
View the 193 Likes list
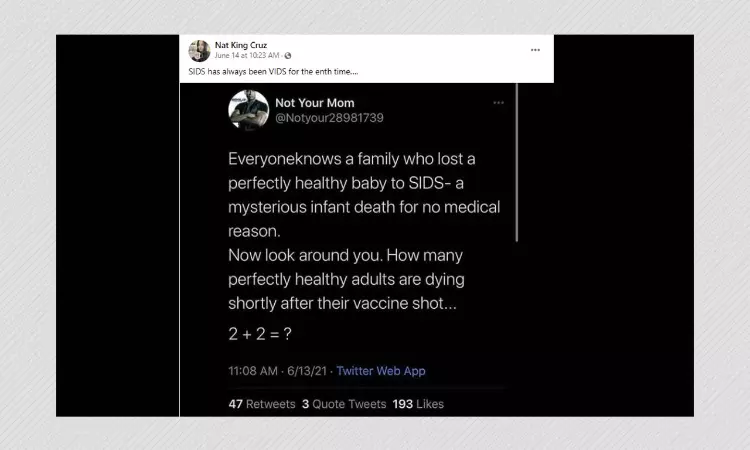[419, 404]
